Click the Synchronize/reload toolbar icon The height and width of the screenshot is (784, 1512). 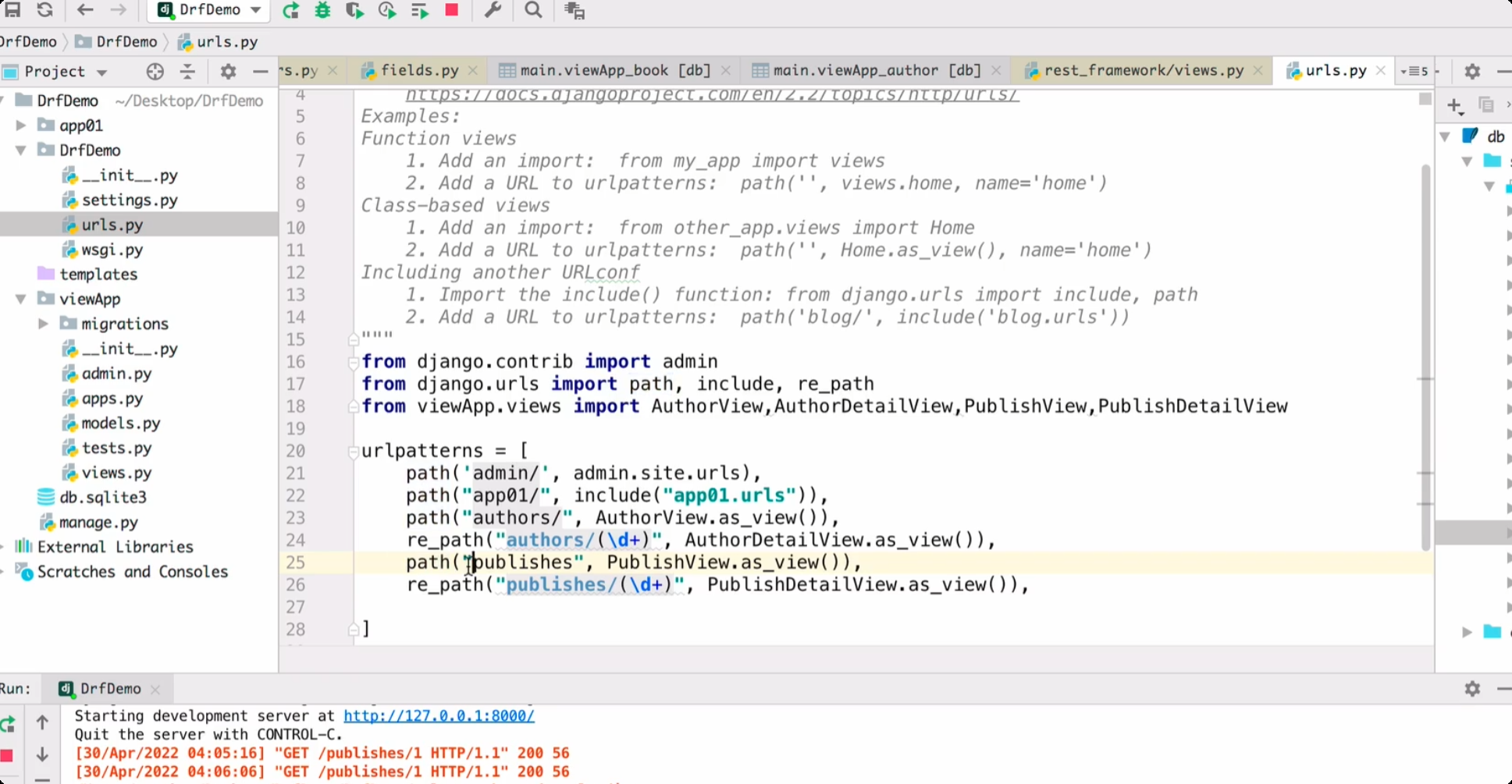tap(45, 10)
